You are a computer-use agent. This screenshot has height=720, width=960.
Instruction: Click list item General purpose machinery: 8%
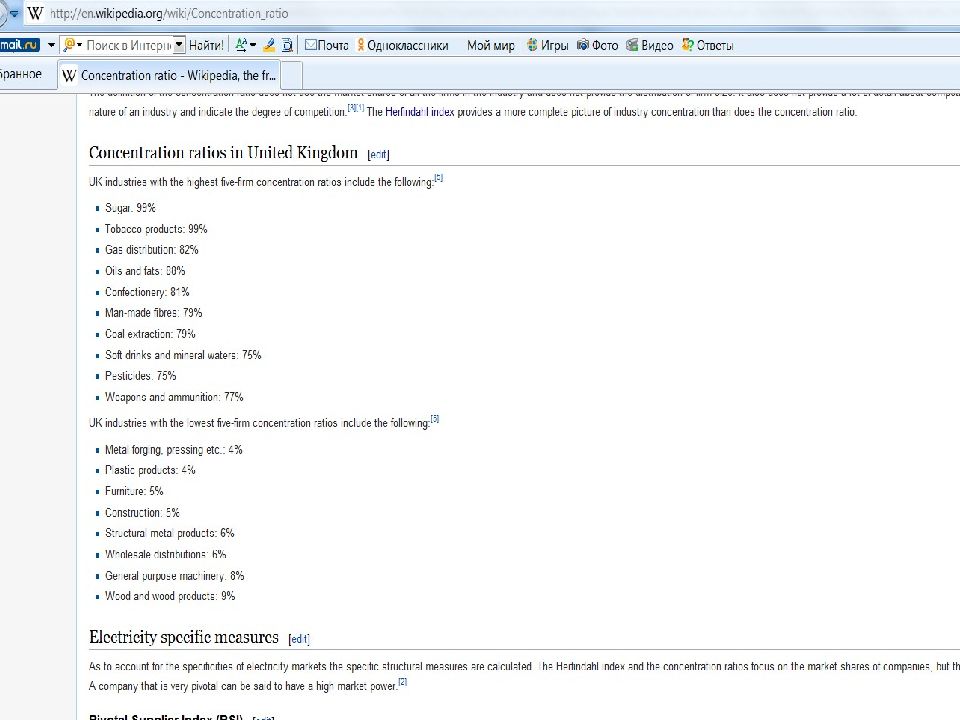174,576
